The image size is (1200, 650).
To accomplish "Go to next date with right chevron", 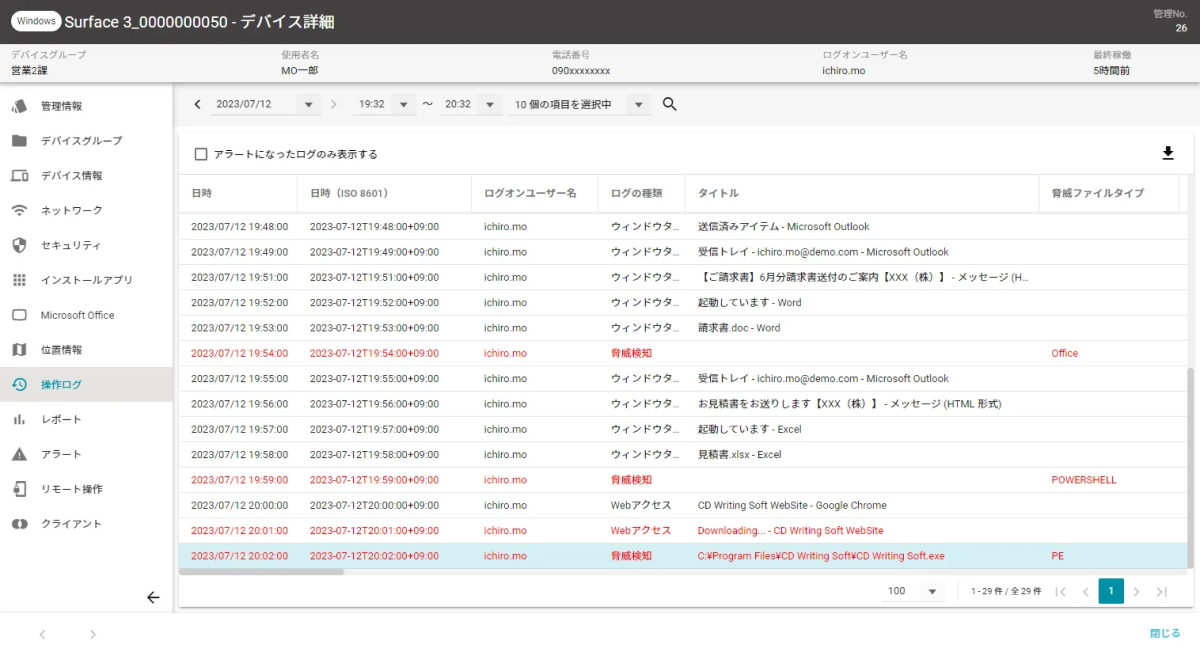I will click(x=333, y=104).
